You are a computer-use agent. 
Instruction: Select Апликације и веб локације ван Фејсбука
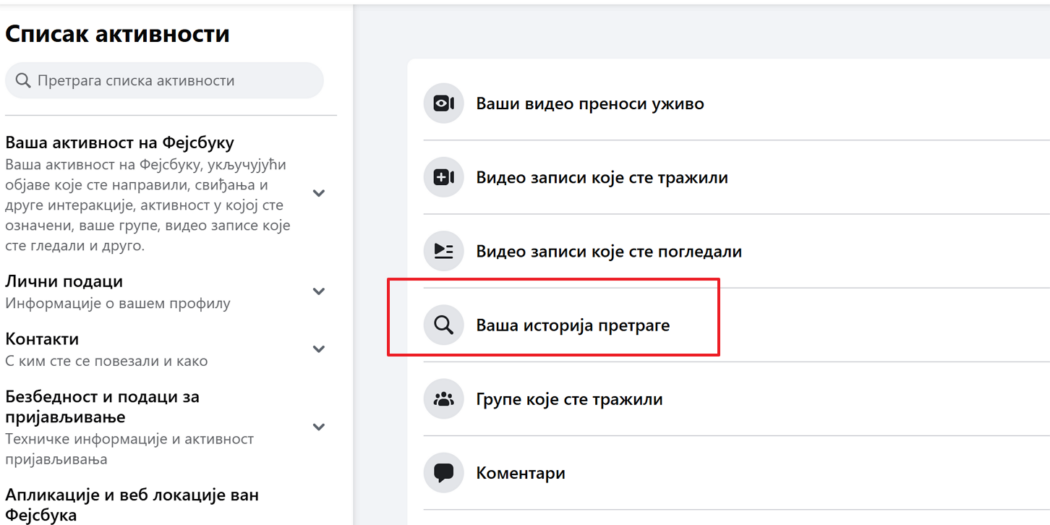tap(132, 505)
